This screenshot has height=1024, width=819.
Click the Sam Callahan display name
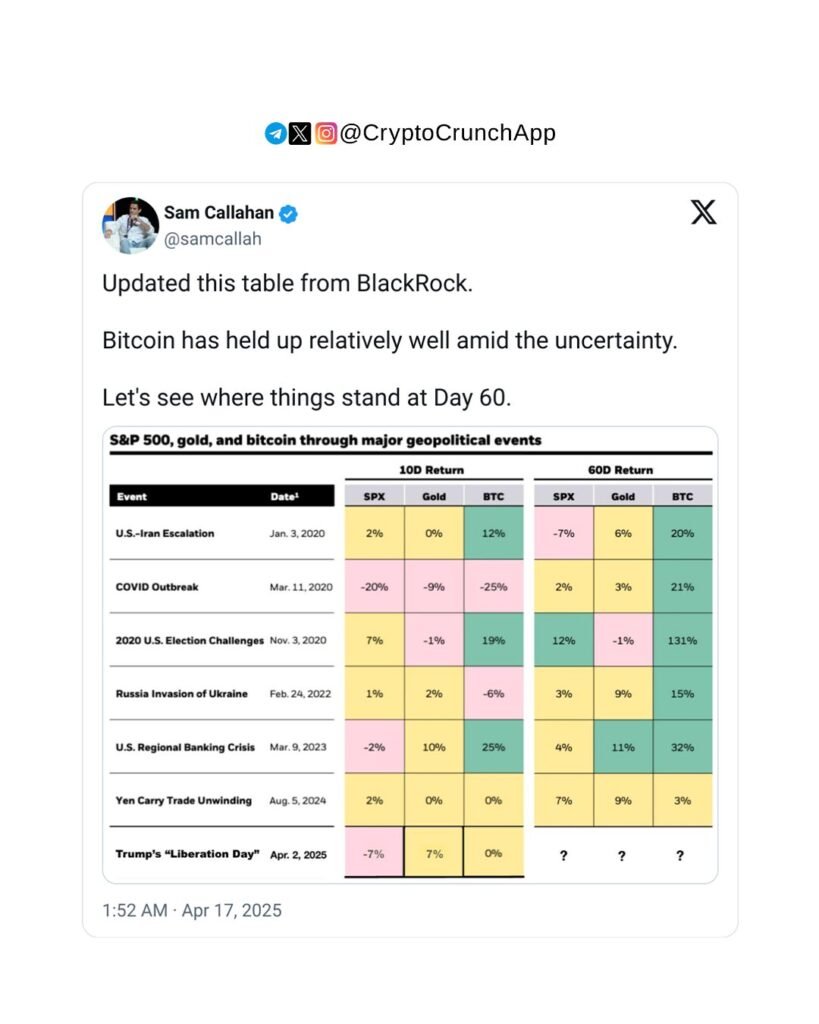(x=219, y=213)
